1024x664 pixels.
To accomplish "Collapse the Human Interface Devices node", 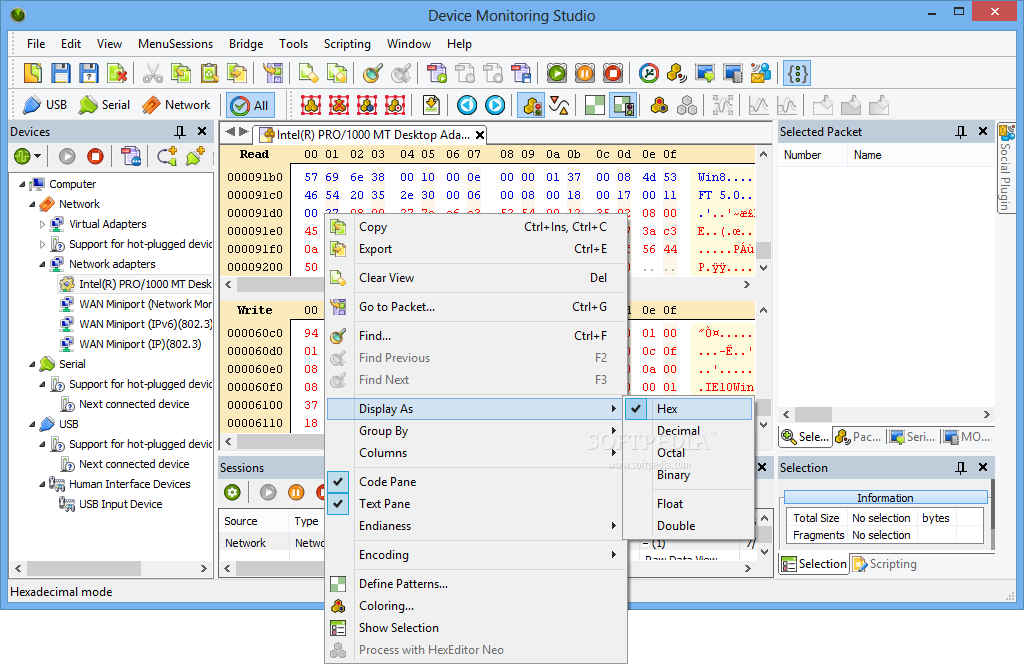I will 43,484.
